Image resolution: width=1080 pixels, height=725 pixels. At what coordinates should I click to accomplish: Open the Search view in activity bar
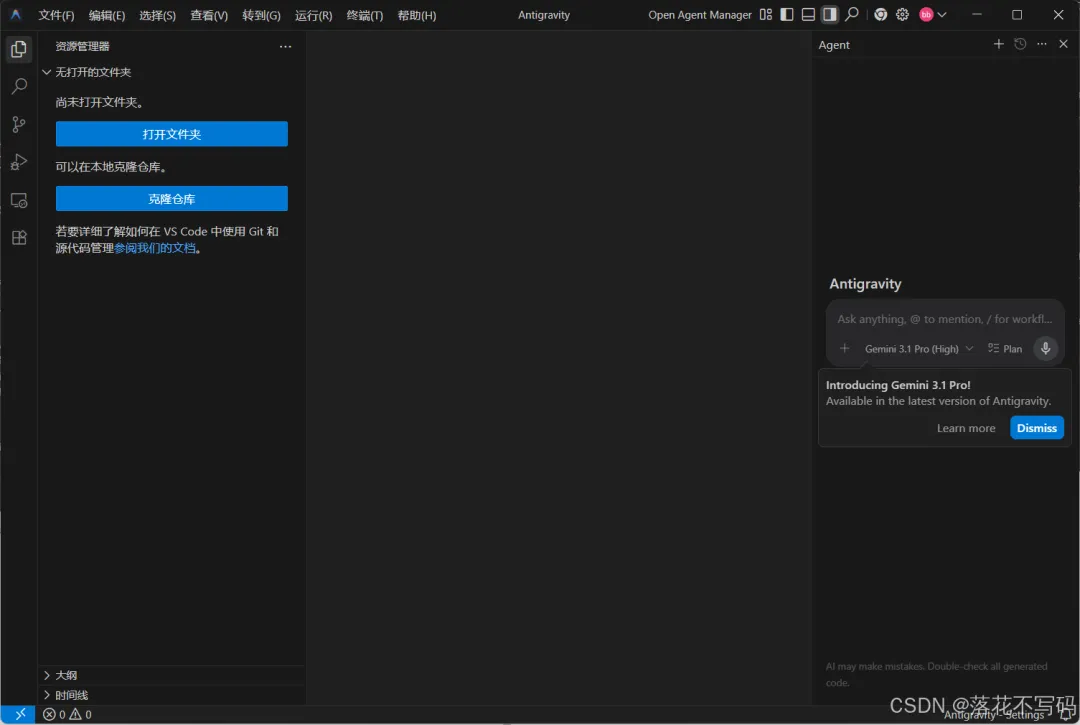click(x=19, y=86)
